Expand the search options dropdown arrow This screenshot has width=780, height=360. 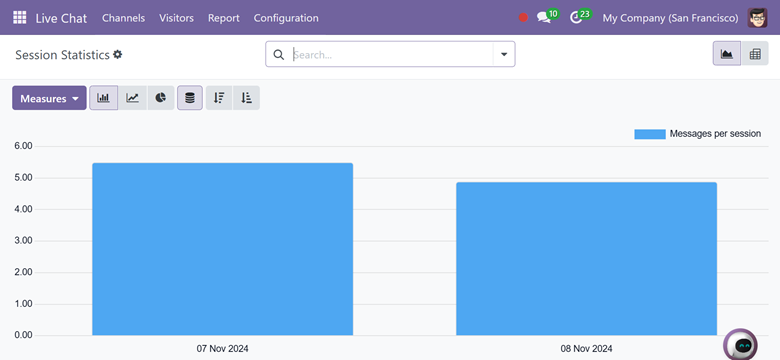(x=504, y=54)
